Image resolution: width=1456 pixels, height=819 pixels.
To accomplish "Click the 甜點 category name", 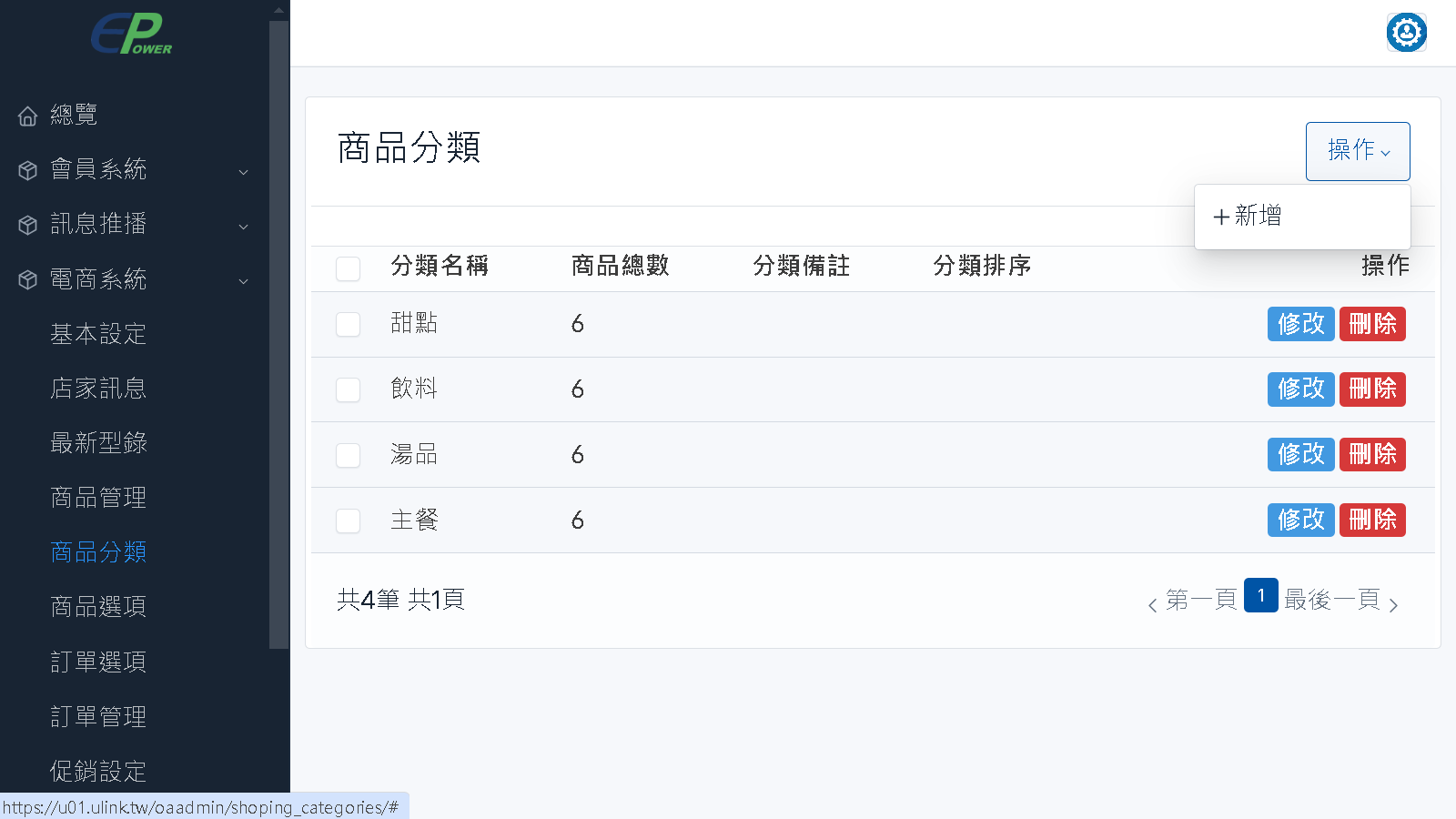I will pyautogui.click(x=414, y=323).
